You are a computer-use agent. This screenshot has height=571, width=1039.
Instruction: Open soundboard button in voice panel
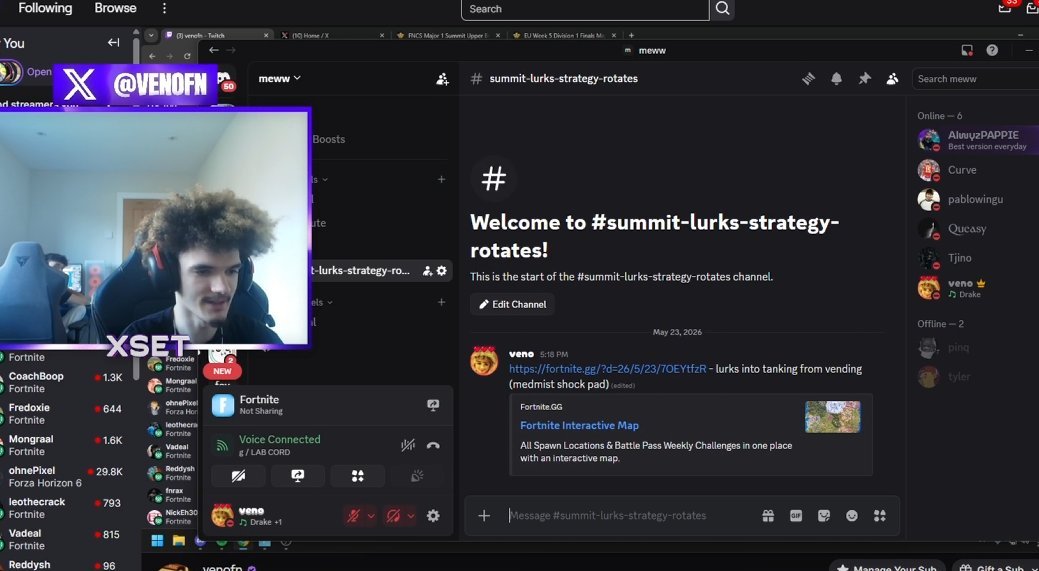tap(417, 476)
